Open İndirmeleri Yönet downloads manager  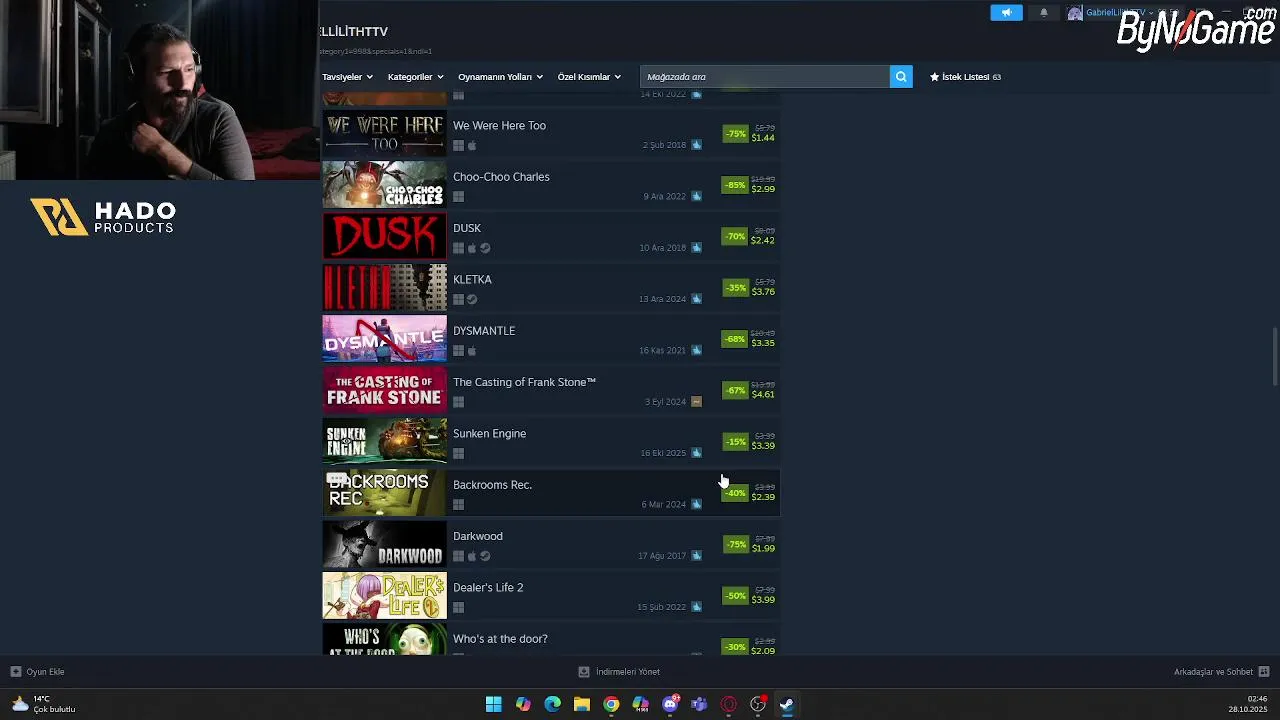point(619,672)
